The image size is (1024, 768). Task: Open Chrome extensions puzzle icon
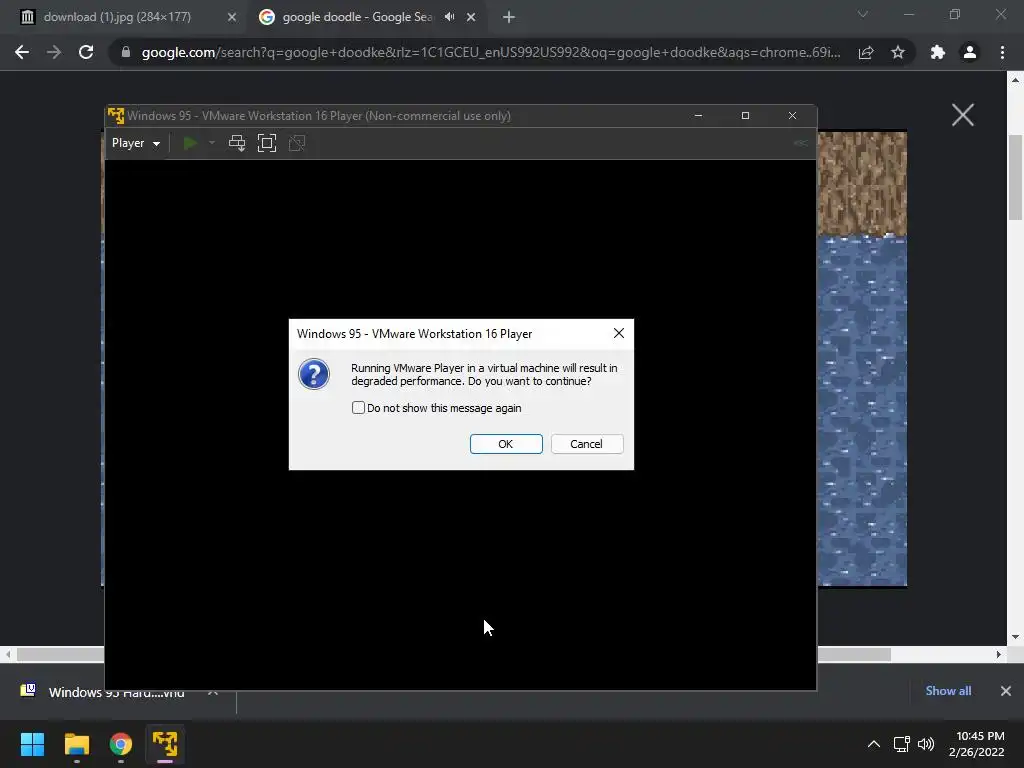click(938, 52)
